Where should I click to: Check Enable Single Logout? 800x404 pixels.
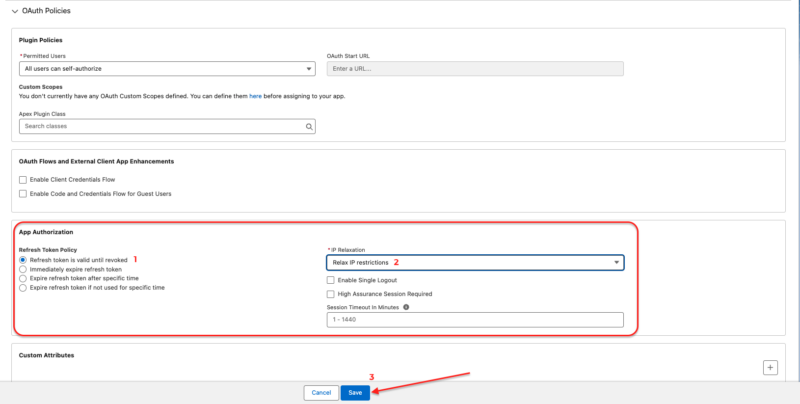(x=331, y=280)
